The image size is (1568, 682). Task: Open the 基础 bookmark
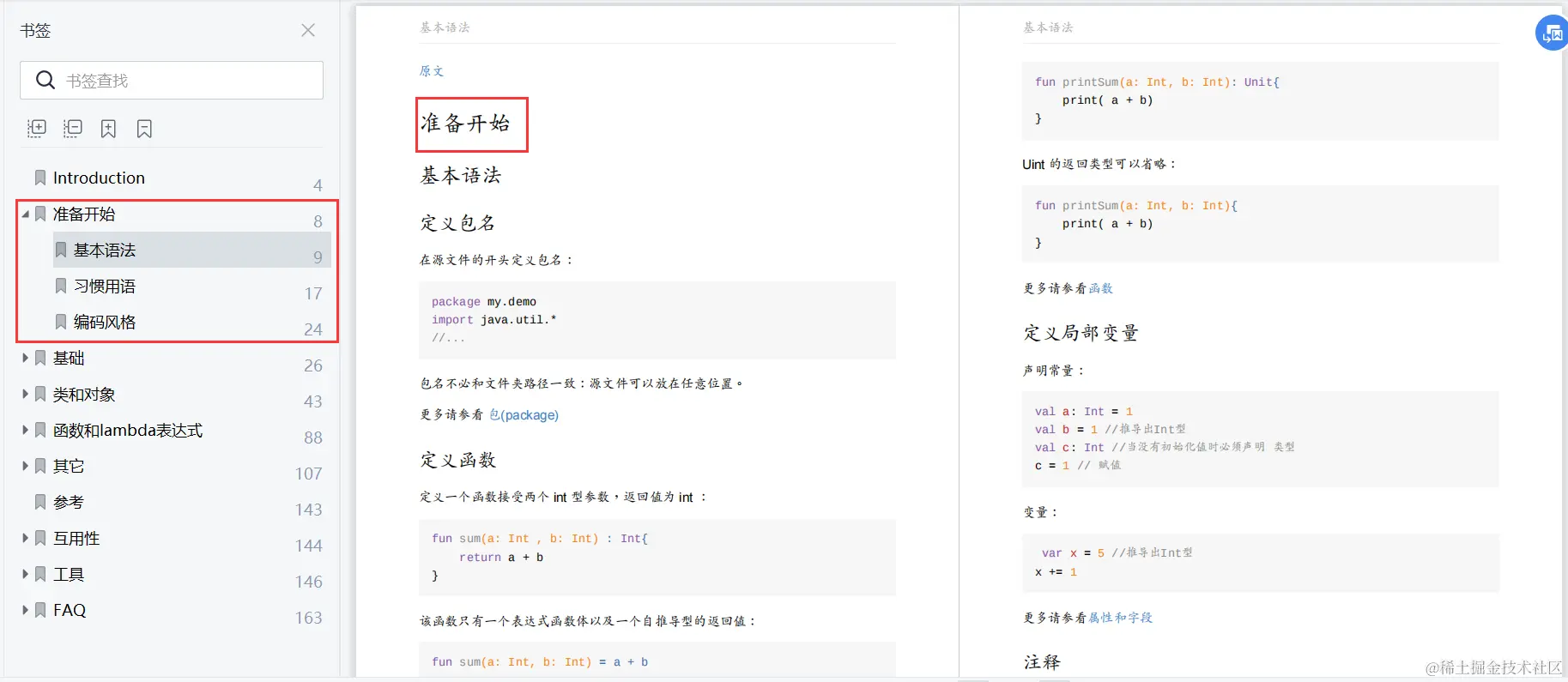pyautogui.click(x=69, y=358)
